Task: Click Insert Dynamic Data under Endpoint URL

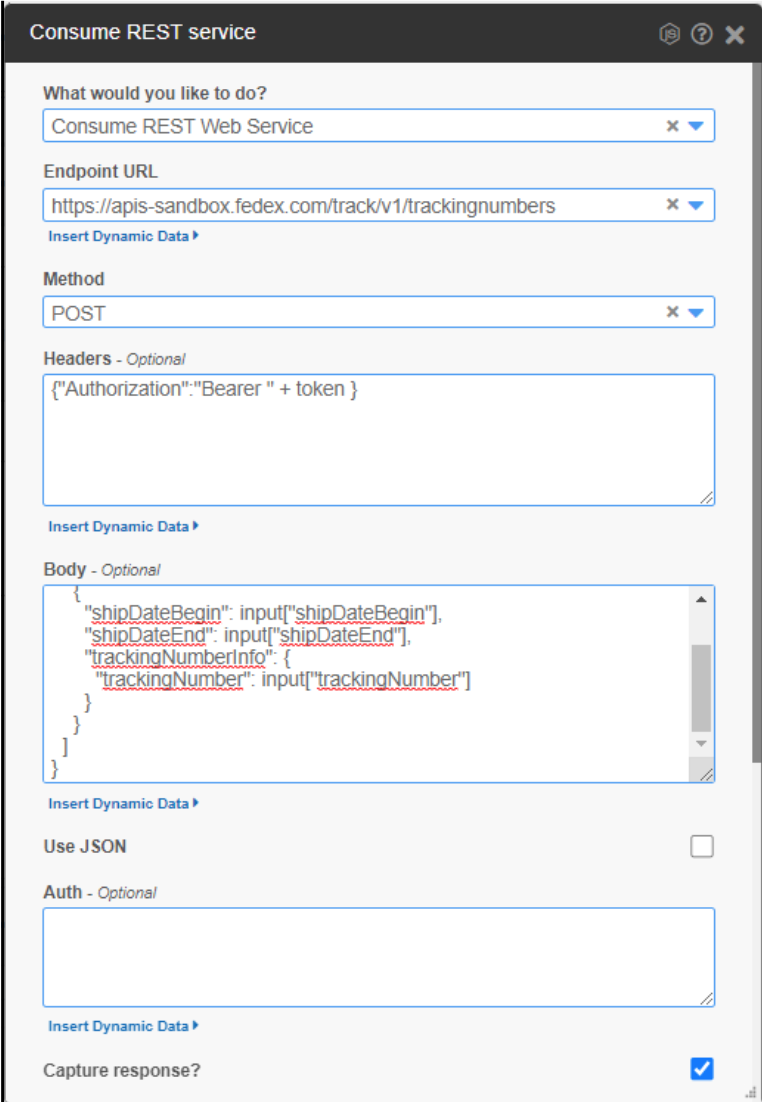Action: click(x=123, y=236)
